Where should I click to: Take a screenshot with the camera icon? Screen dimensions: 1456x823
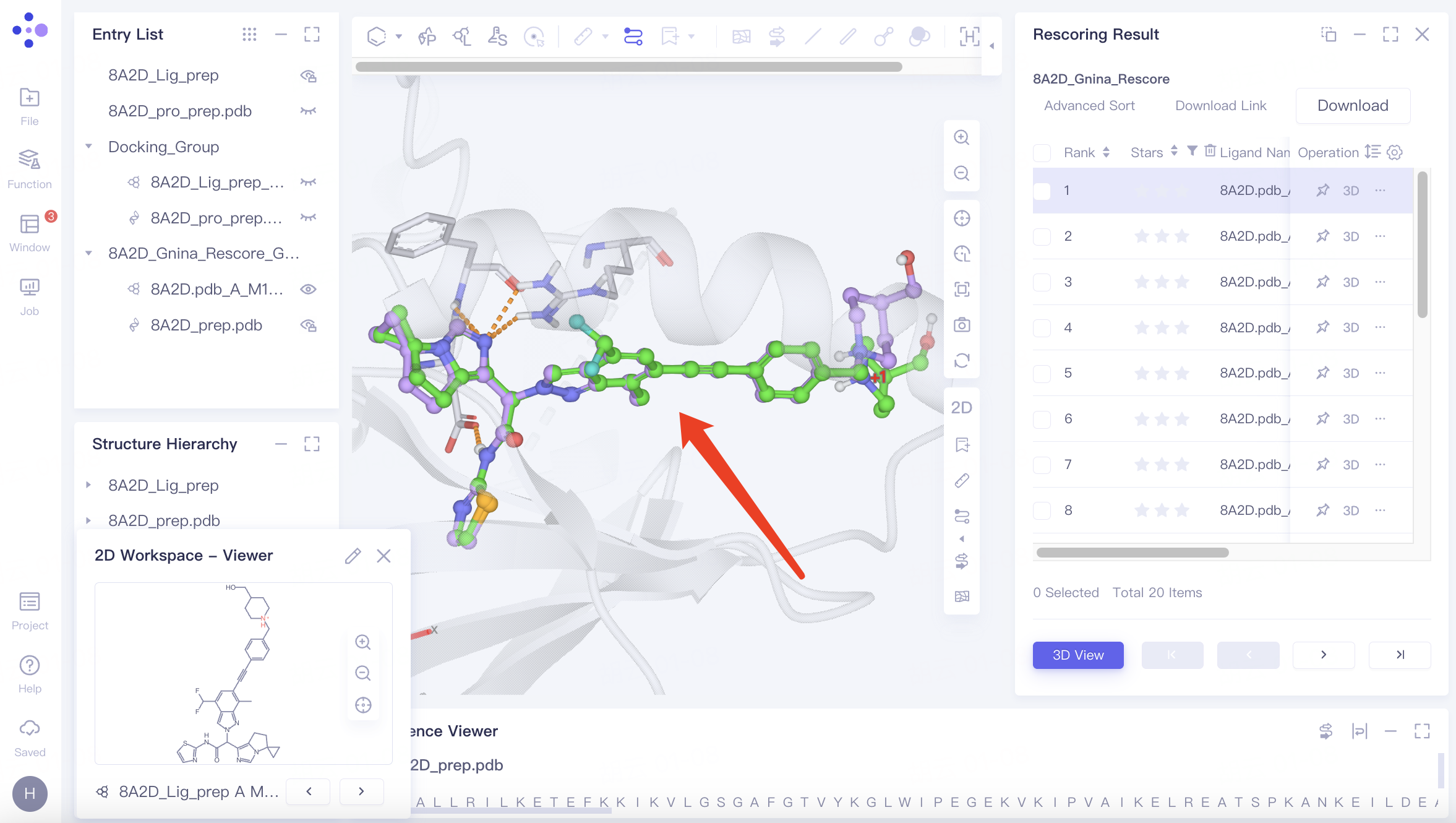961,324
